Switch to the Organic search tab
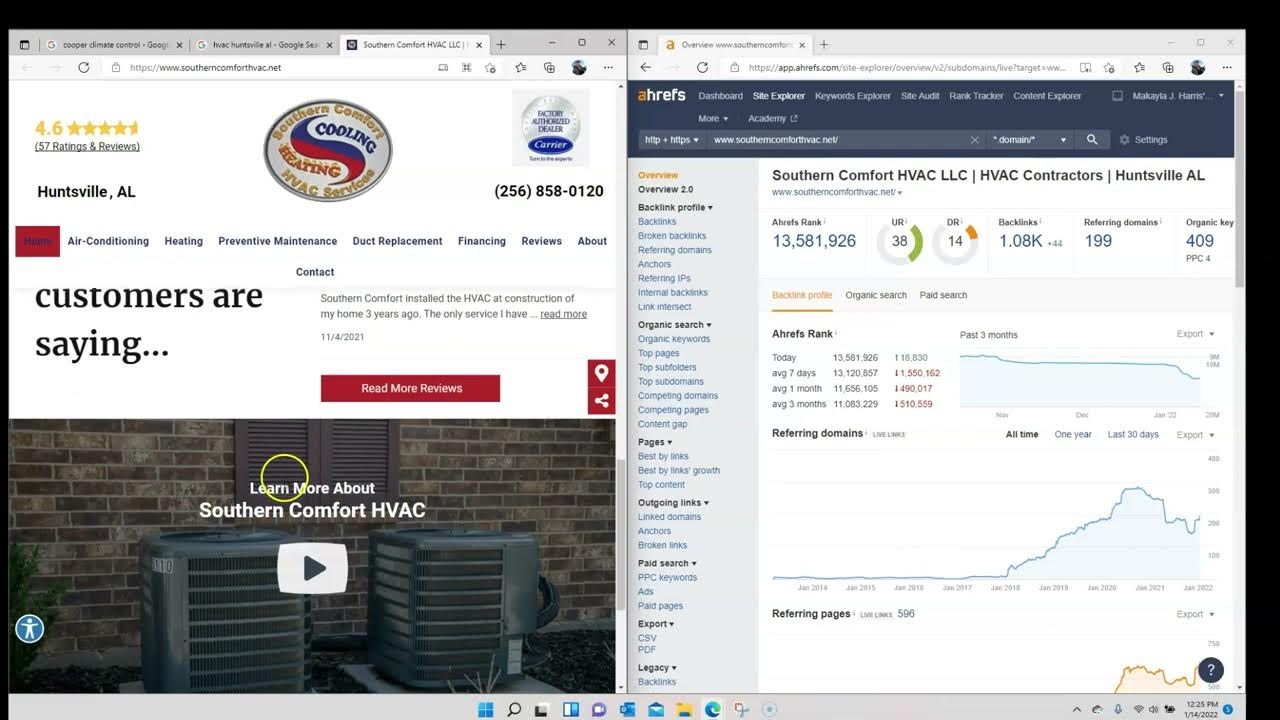 (x=876, y=295)
